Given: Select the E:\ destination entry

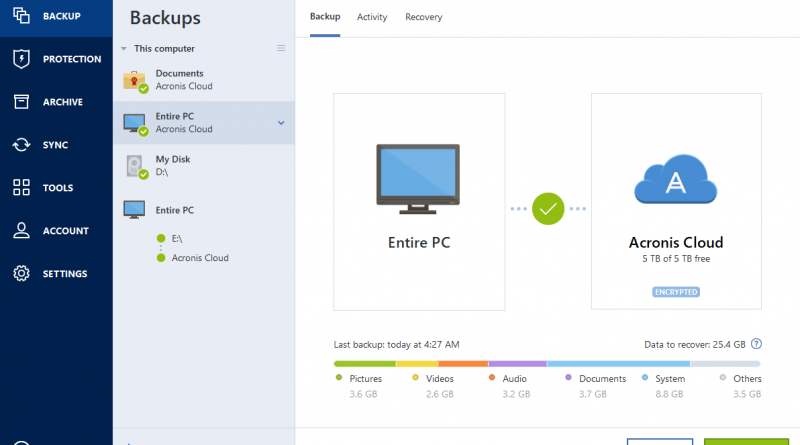Looking at the screenshot, I should click(177, 238).
